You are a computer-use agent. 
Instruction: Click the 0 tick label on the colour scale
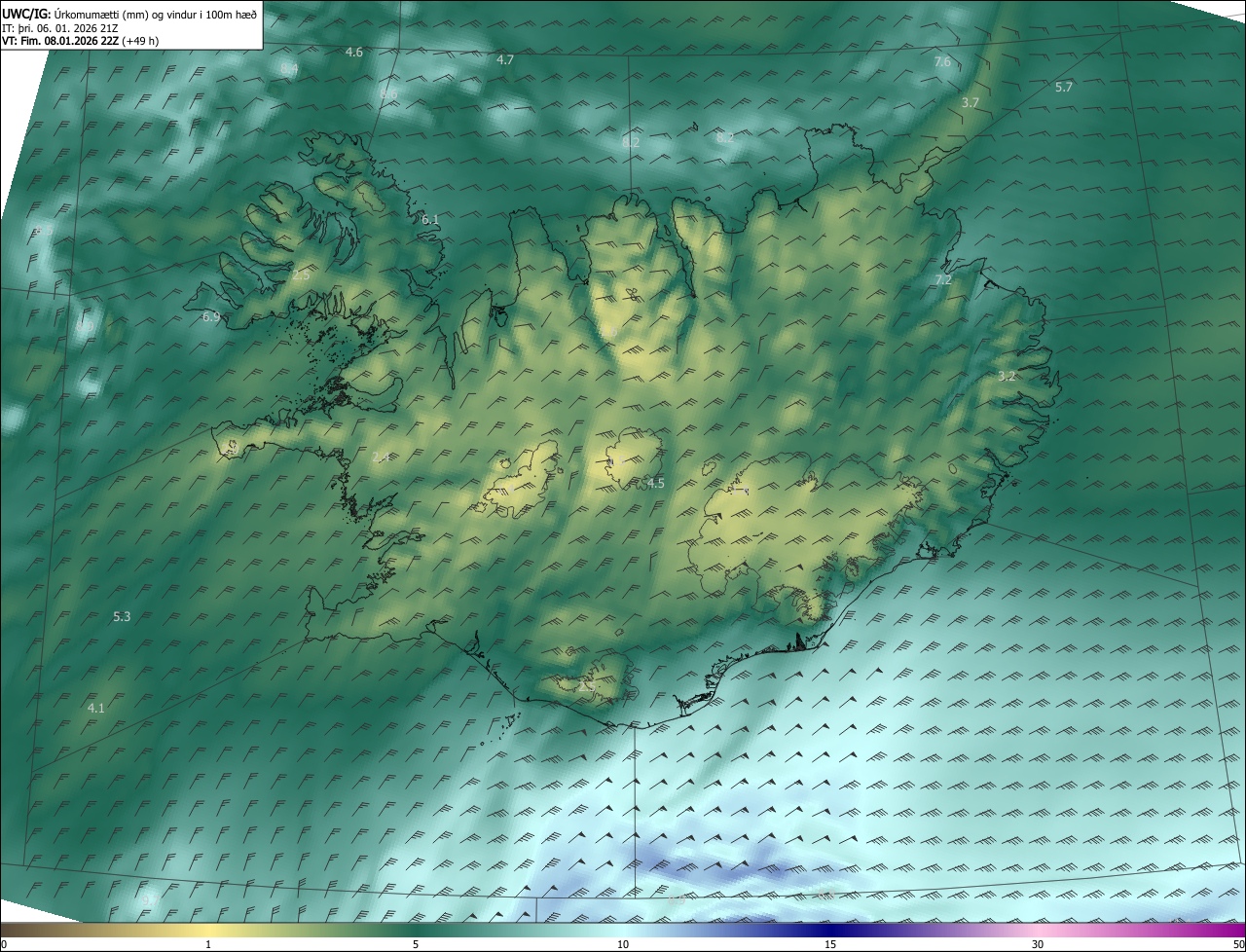click(3, 944)
